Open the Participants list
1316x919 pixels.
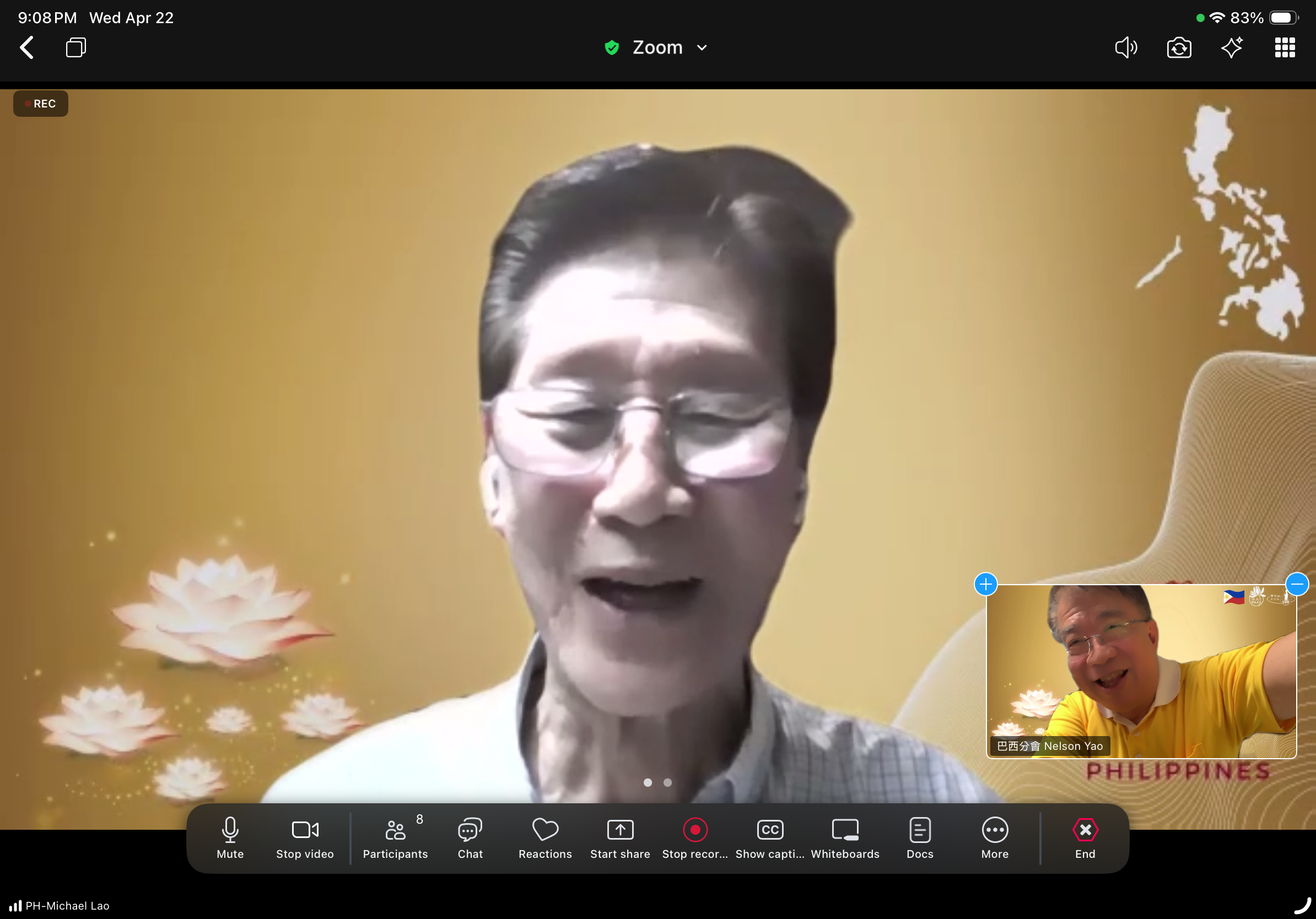[395, 837]
